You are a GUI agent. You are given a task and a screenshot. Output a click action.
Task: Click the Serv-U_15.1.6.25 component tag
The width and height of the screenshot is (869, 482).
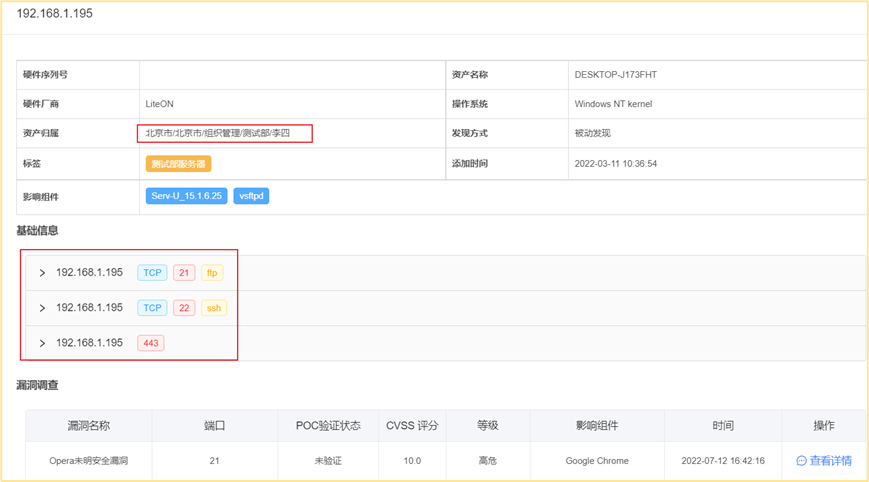tap(186, 196)
